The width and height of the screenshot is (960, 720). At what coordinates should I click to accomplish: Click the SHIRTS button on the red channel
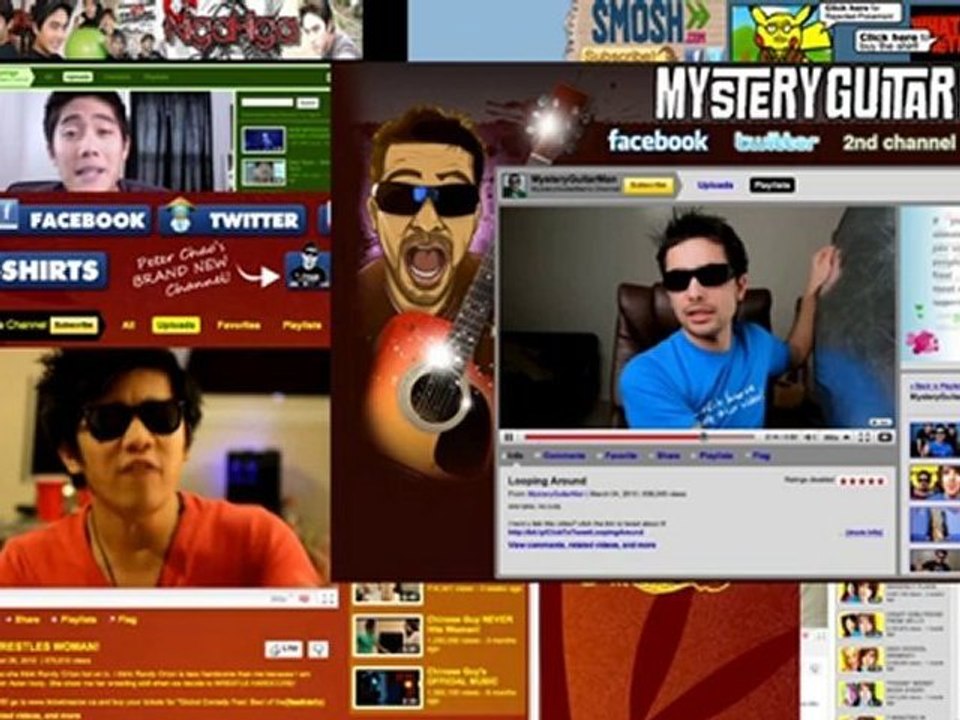click(x=53, y=271)
